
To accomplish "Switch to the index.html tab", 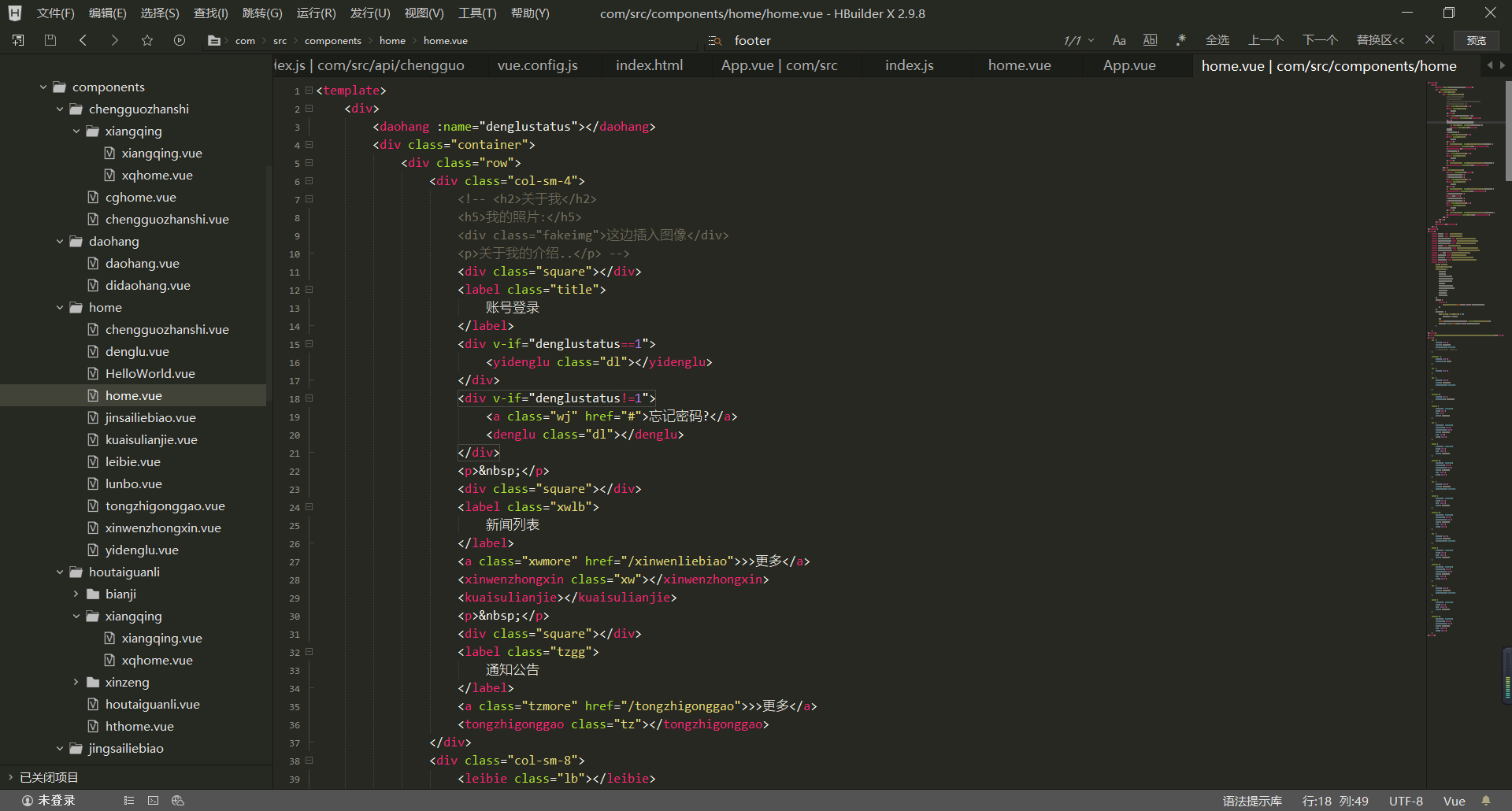I will (x=650, y=65).
